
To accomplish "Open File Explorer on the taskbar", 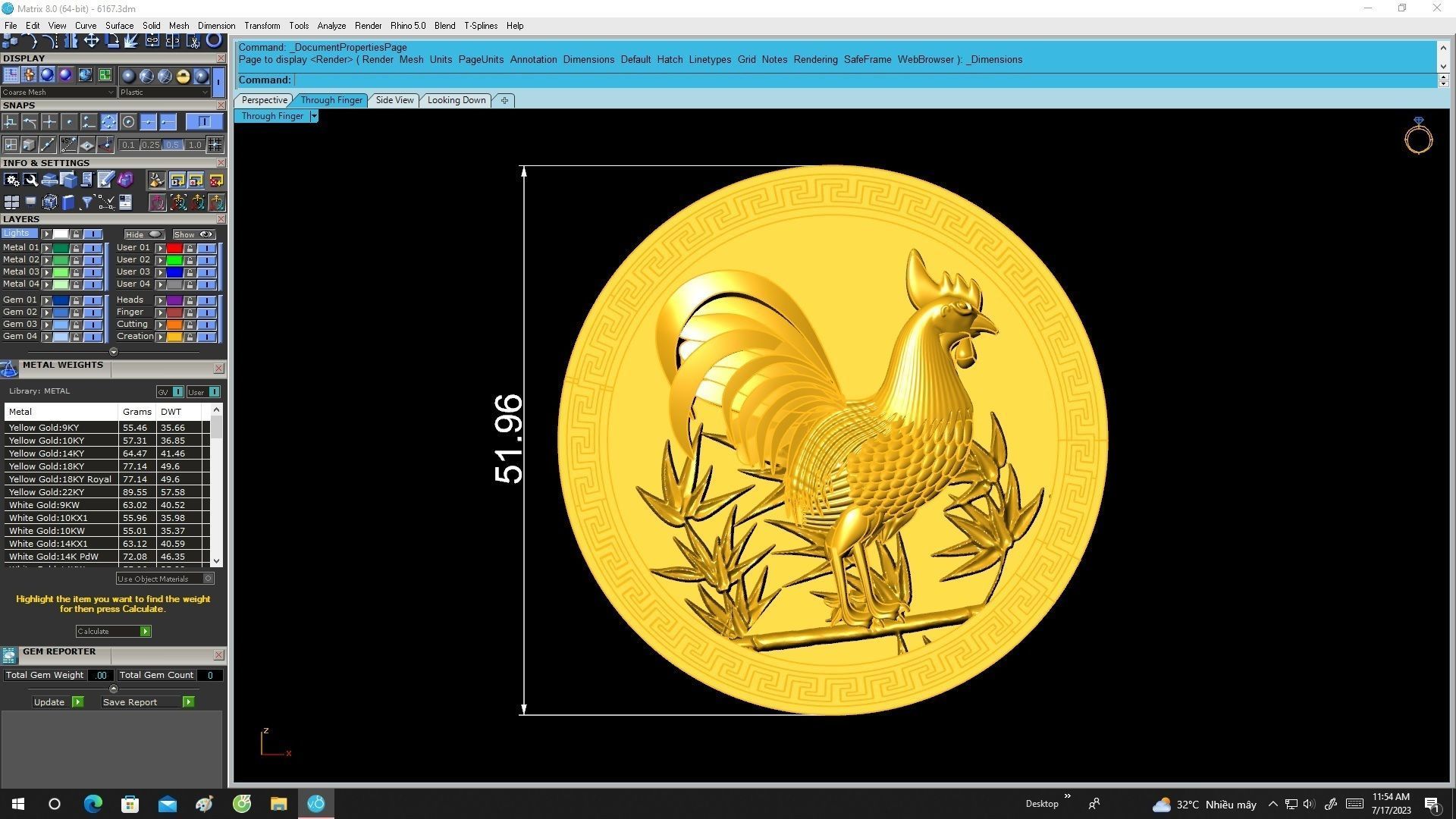I will (278, 804).
